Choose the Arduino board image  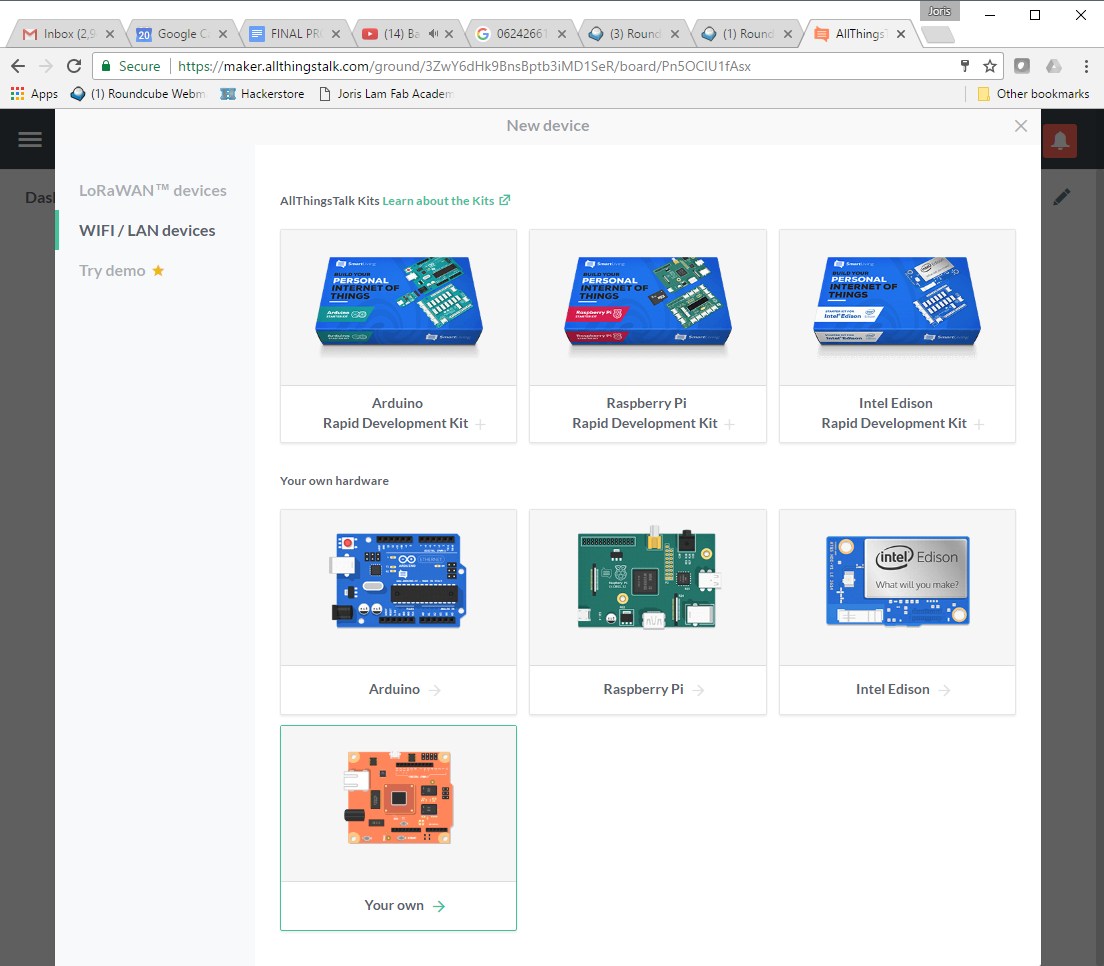coord(399,581)
